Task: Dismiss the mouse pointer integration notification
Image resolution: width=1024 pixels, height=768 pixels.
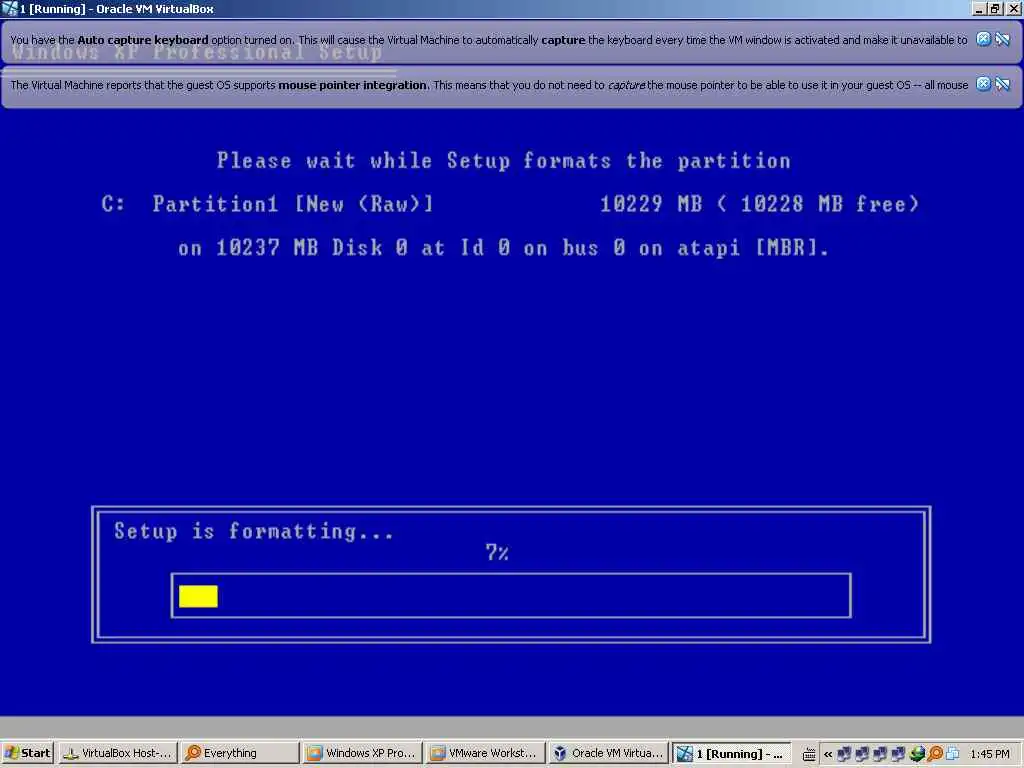Action: [983, 84]
